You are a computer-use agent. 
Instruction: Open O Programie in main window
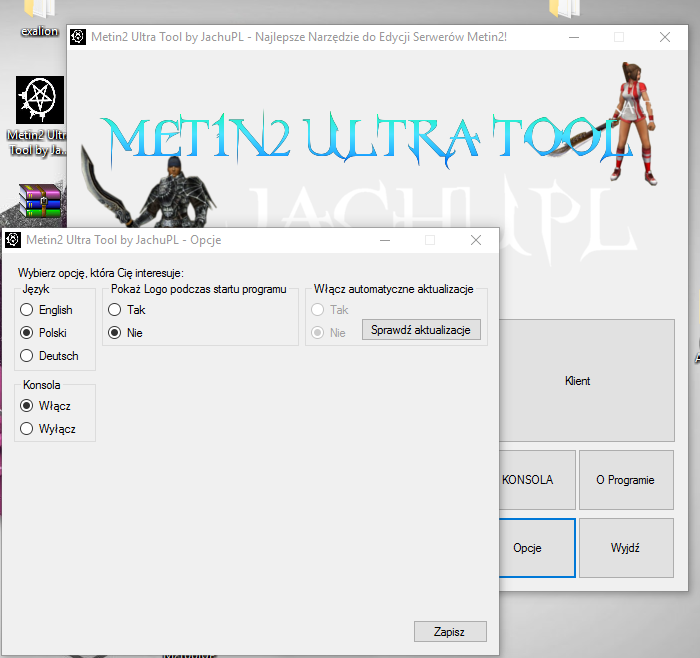point(626,480)
